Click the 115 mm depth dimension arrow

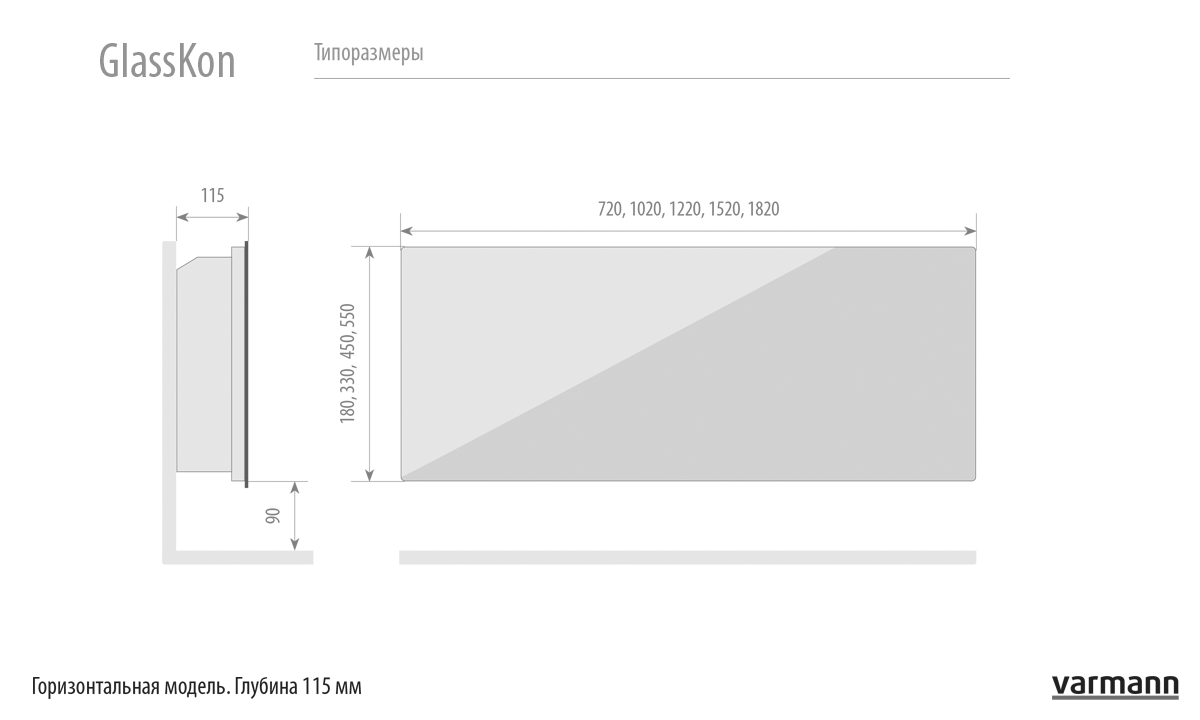(x=212, y=214)
